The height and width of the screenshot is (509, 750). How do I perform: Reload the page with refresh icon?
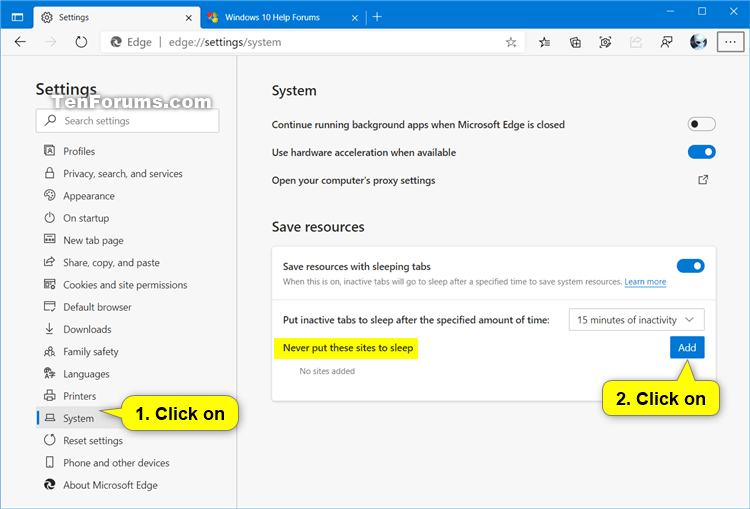pyautogui.click(x=81, y=42)
